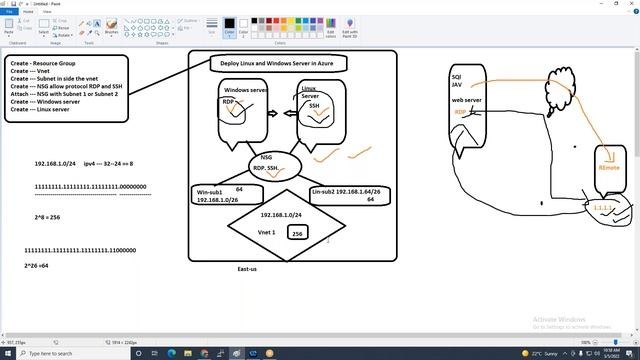
Task: Click the Select rectangle tool icon
Action: tap(44, 23)
